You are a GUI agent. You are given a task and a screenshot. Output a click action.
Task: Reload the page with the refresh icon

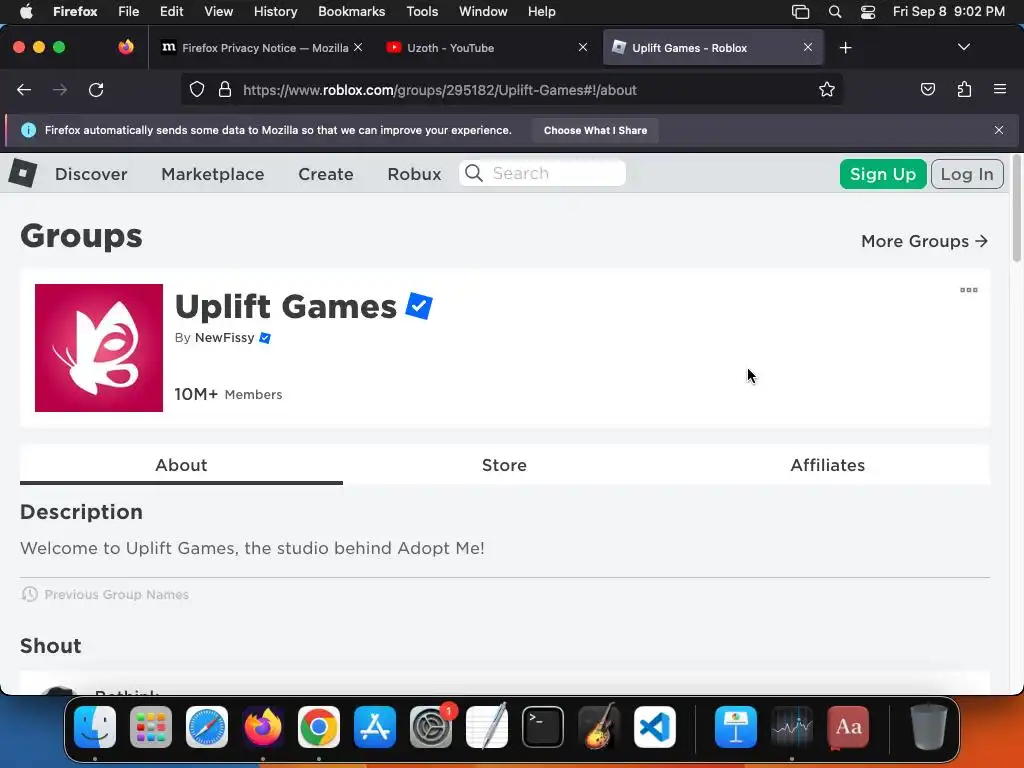[96, 89]
